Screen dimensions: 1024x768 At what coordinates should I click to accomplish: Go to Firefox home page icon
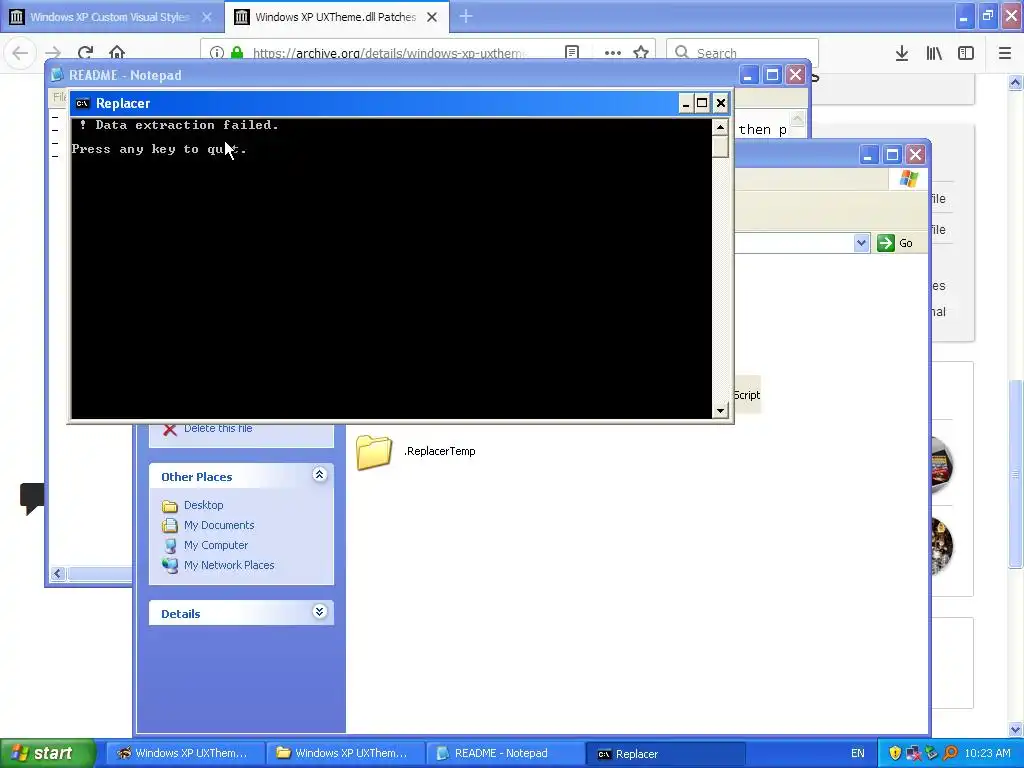117,52
